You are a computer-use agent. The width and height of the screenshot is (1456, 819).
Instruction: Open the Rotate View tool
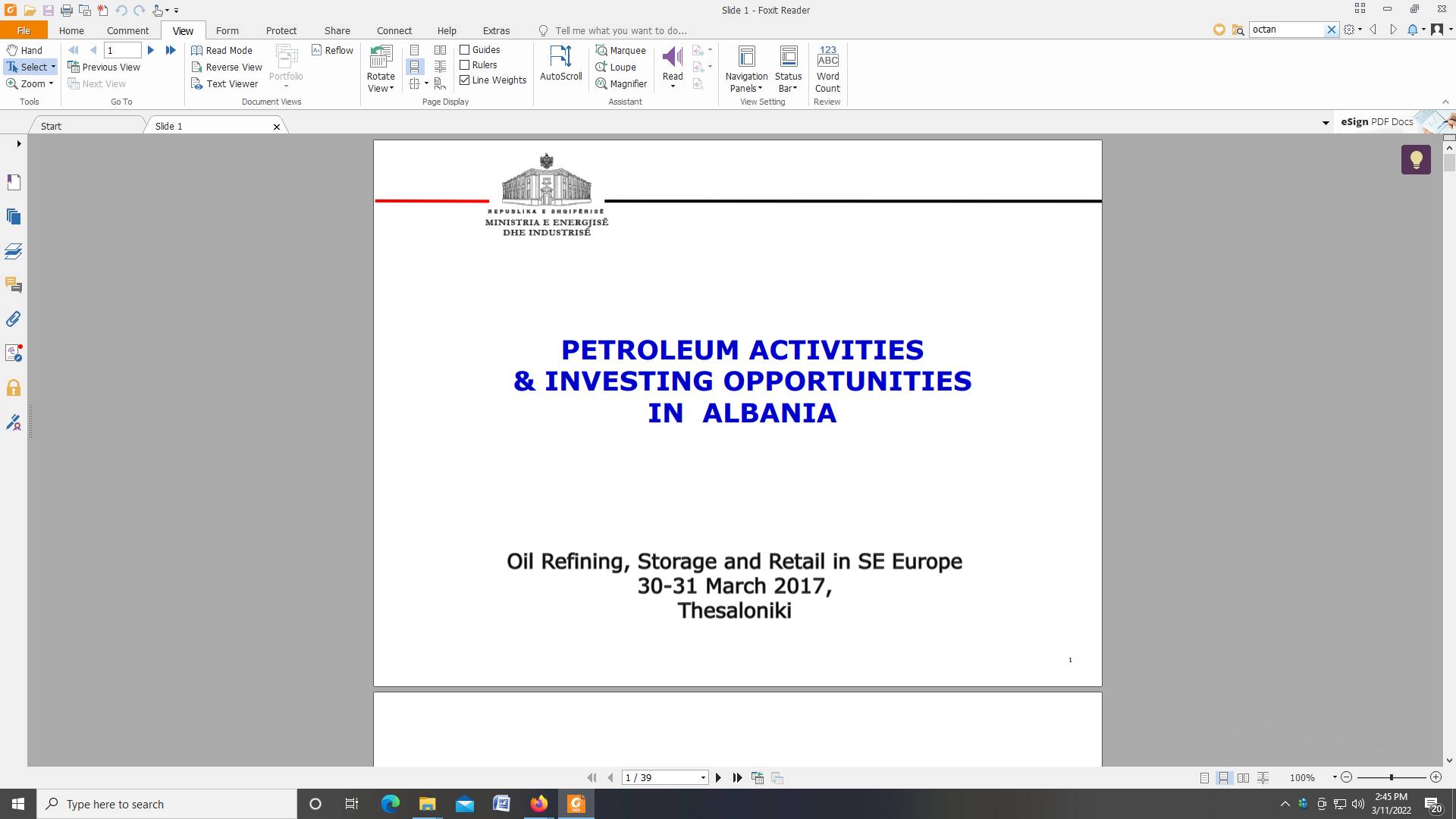pyautogui.click(x=381, y=68)
